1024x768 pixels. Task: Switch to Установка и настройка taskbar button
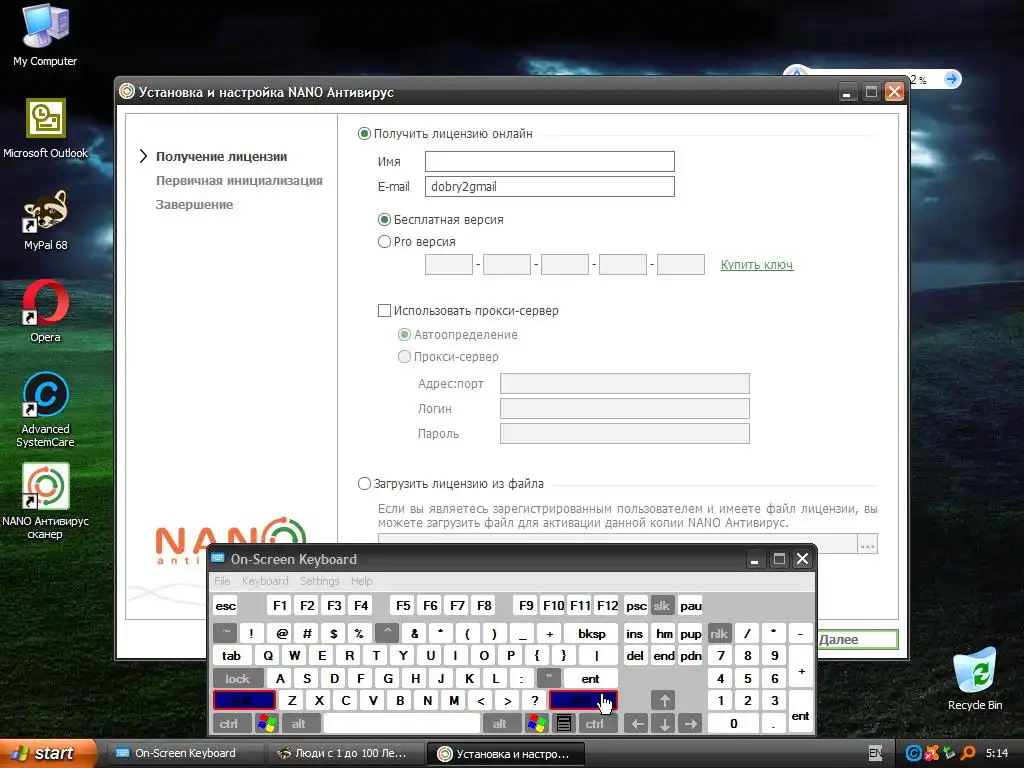[504, 754]
